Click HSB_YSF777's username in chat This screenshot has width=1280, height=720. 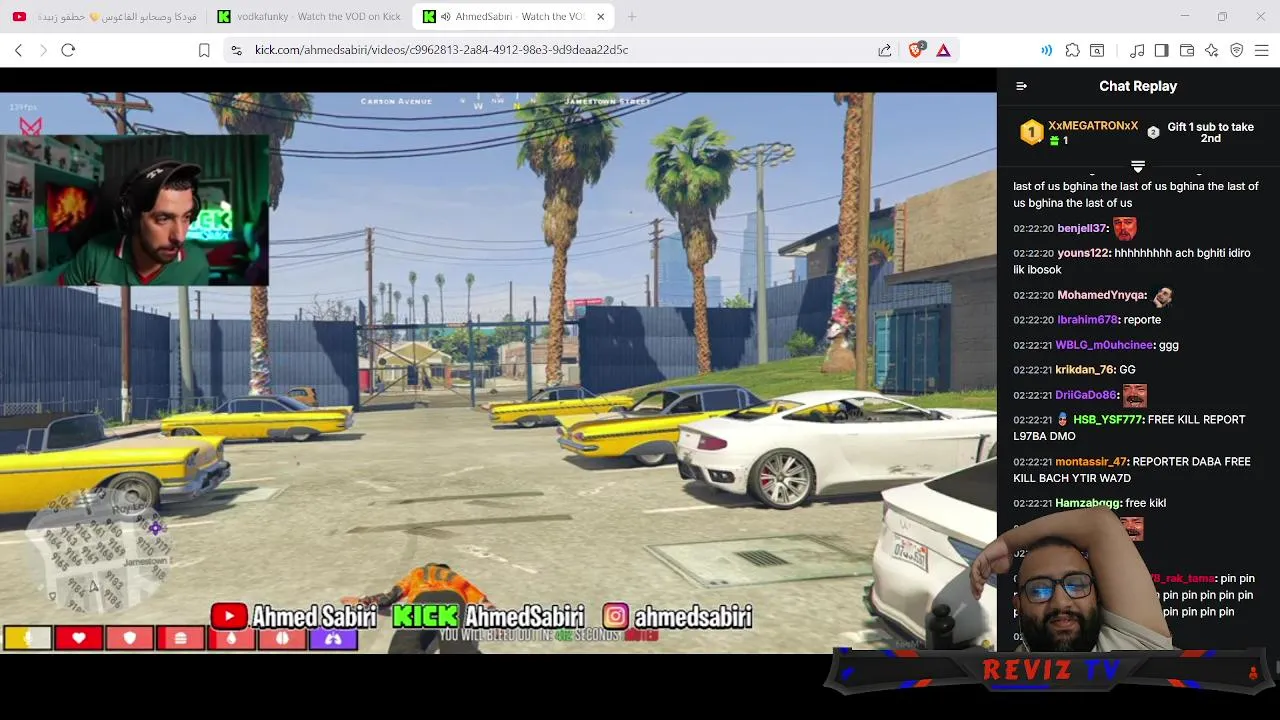pos(1108,420)
